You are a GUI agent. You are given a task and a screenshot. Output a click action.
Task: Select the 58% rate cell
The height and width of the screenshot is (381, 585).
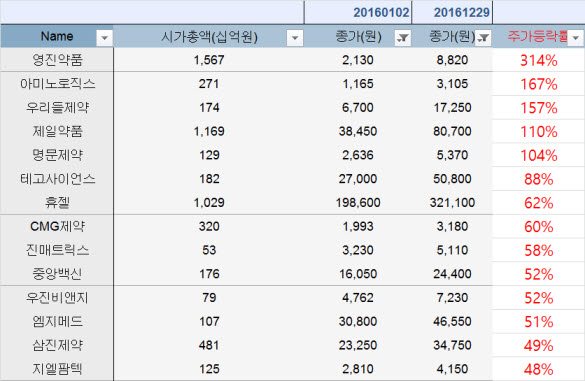pyautogui.click(x=538, y=250)
